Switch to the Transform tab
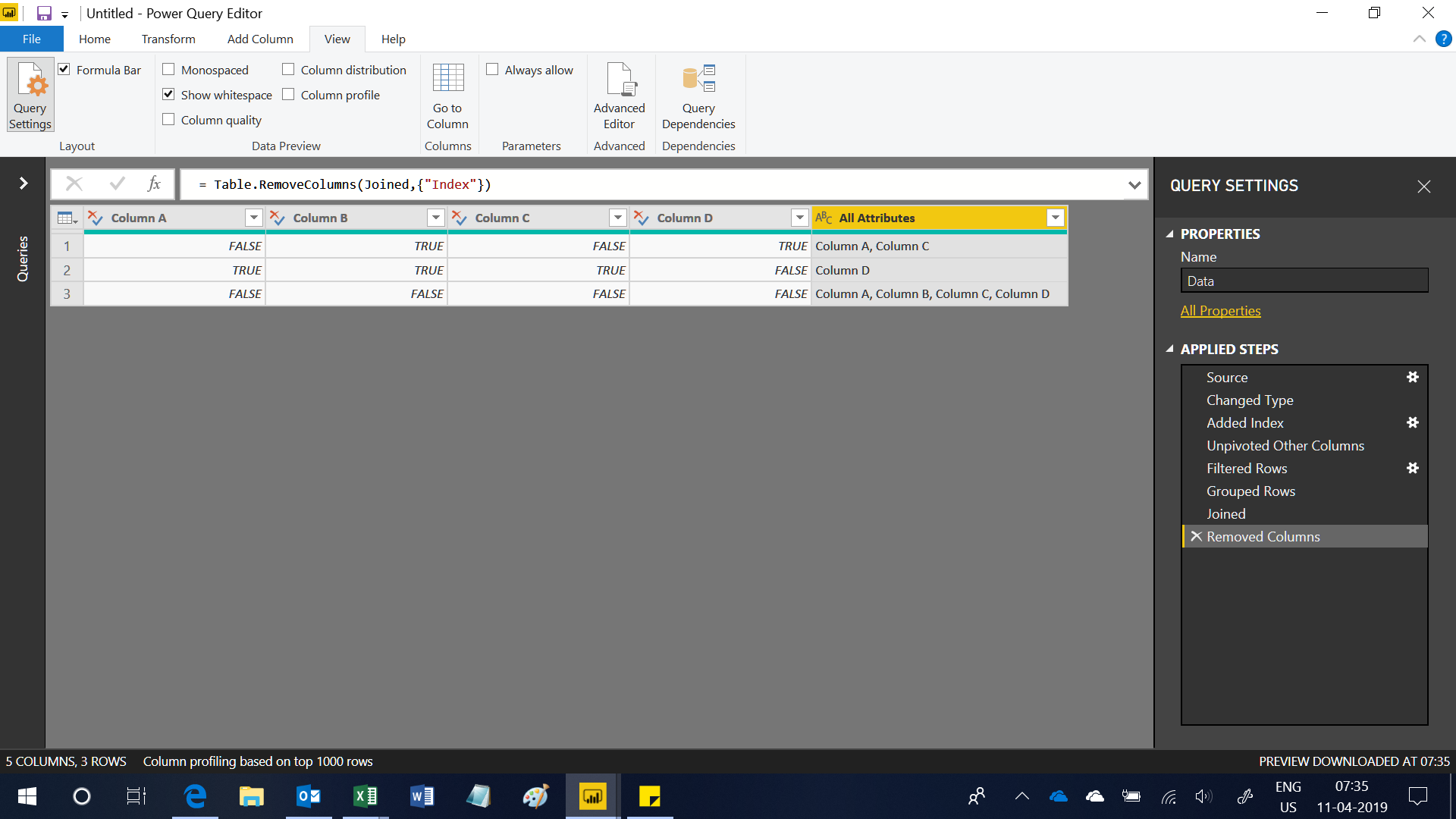1456x819 pixels. click(x=168, y=39)
